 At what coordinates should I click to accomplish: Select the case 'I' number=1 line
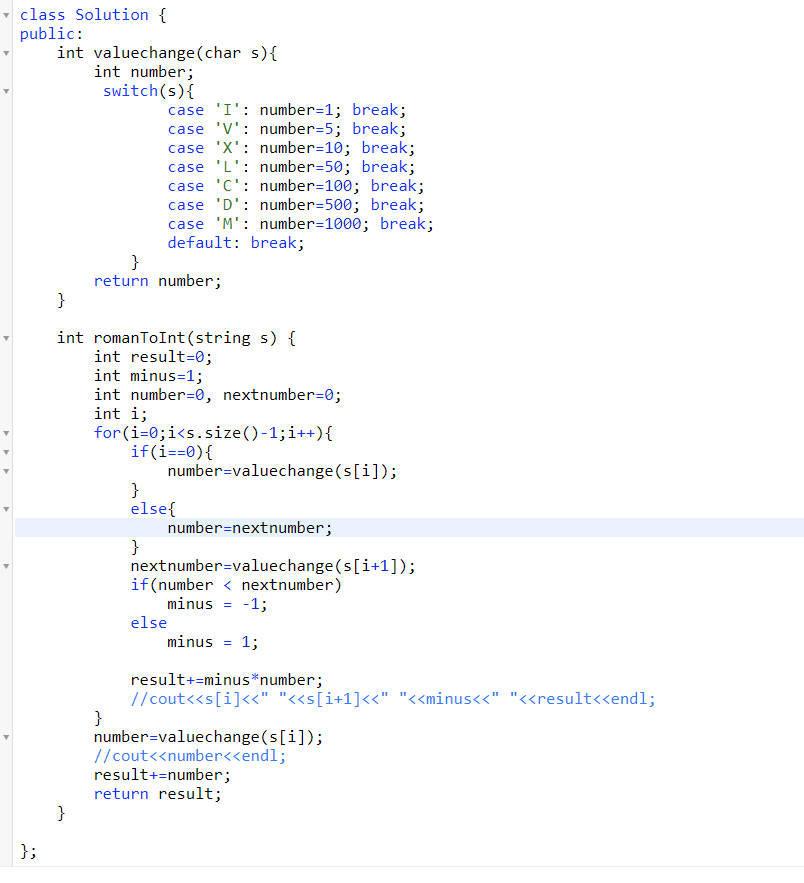point(287,110)
